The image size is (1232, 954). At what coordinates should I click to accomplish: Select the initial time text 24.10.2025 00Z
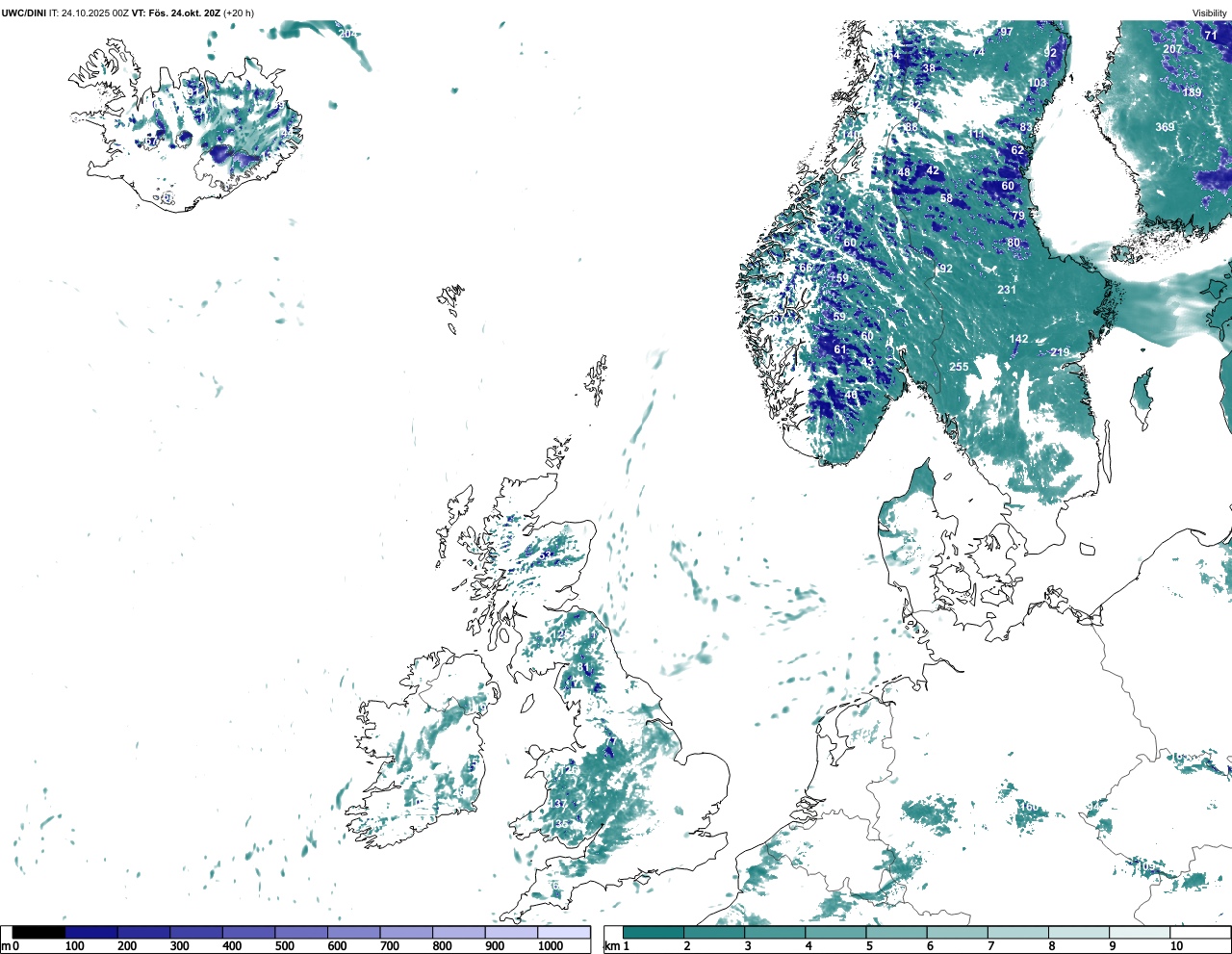(93, 13)
